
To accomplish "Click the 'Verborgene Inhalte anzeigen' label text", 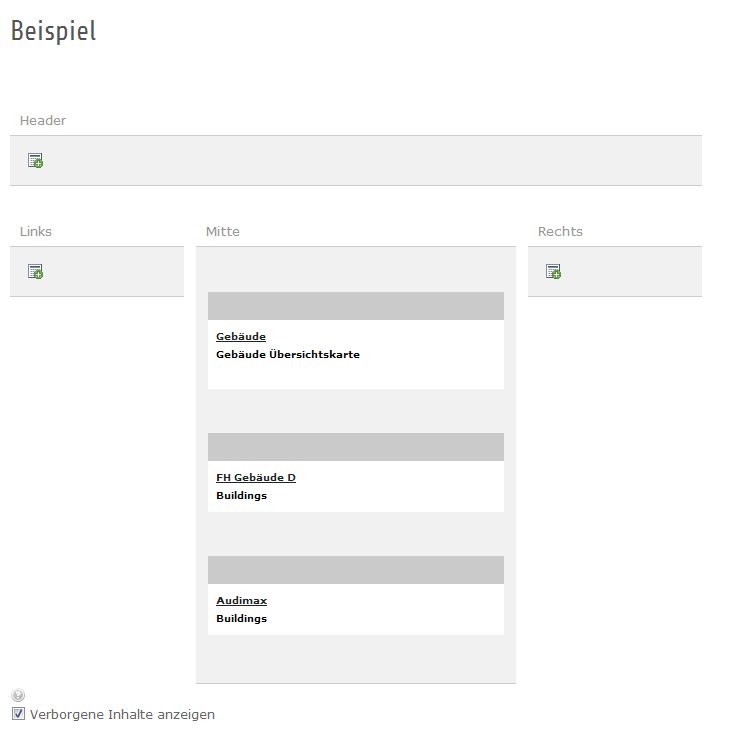I will click(122, 715).
